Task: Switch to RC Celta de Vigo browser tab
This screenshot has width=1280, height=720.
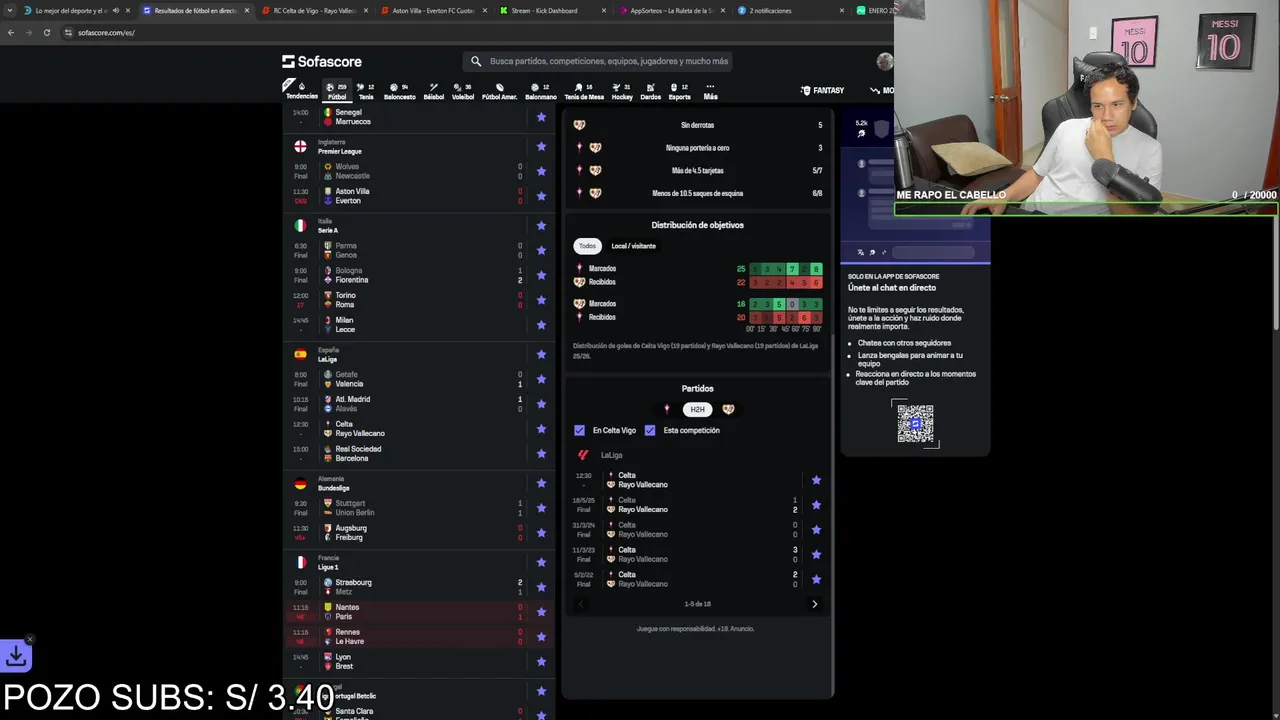Action: (x=314, y=10)
